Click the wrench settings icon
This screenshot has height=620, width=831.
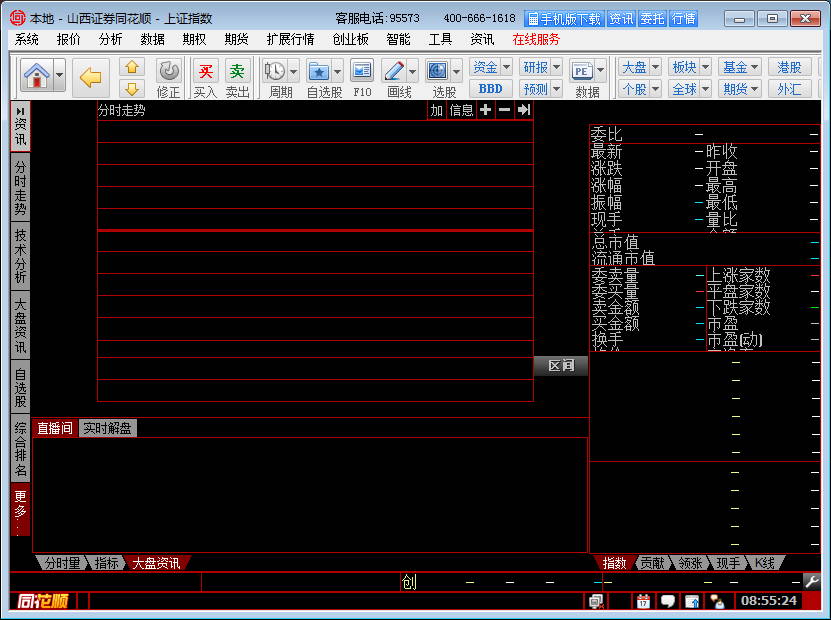click(x=811, y=581)
